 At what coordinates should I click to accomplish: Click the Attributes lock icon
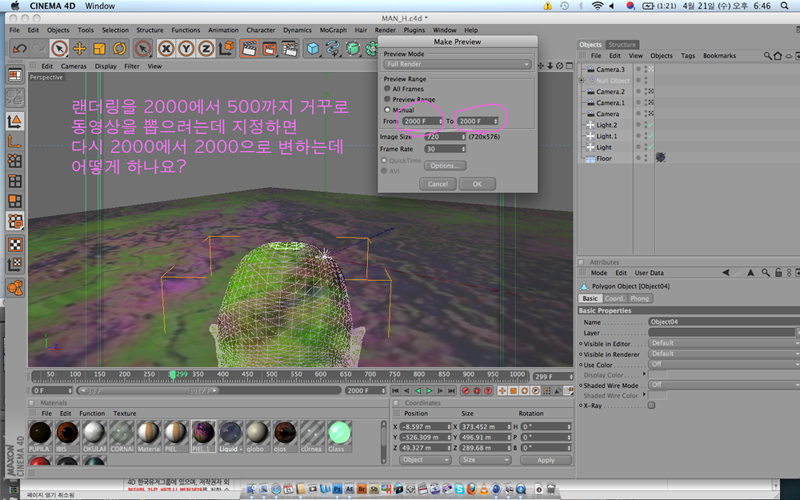779,273
